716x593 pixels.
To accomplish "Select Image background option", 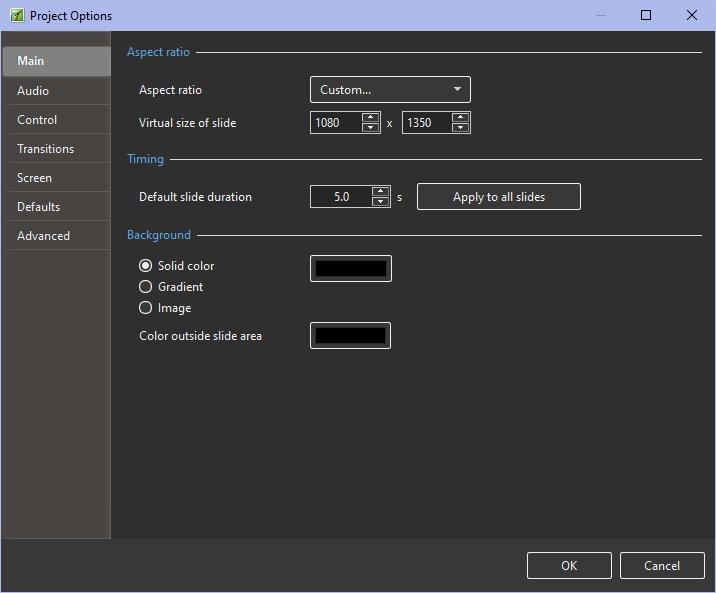I will 146,308.
